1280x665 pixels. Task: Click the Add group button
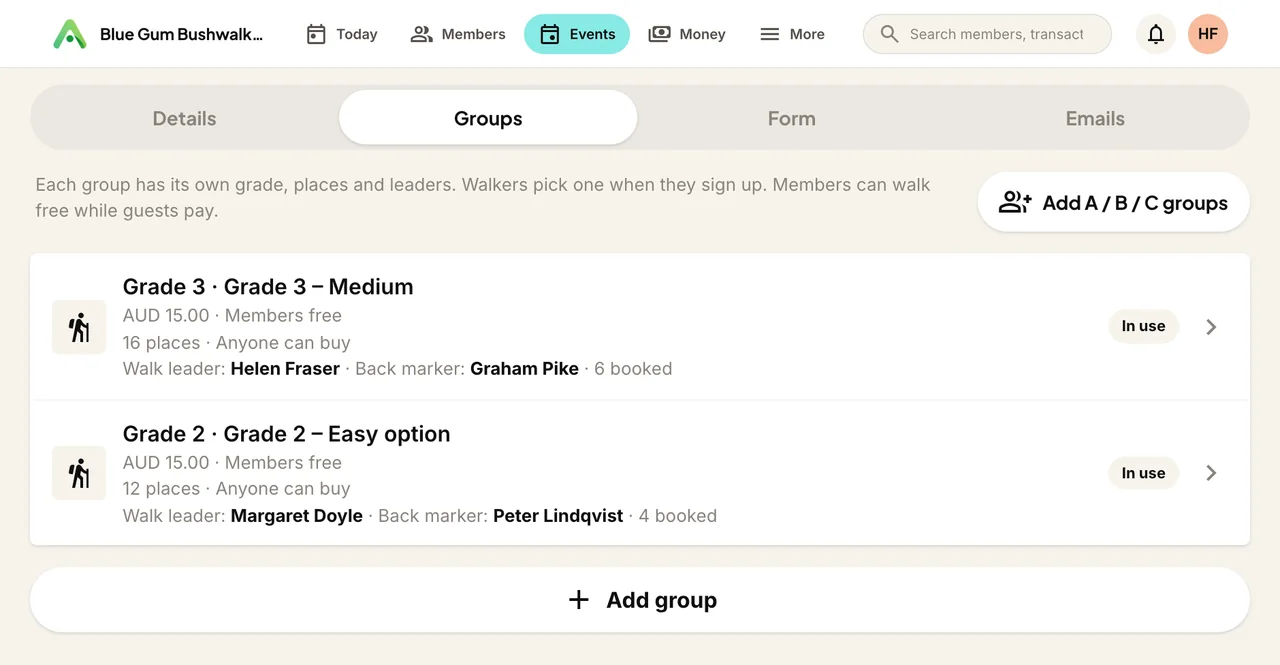click(x=640, y=600)
